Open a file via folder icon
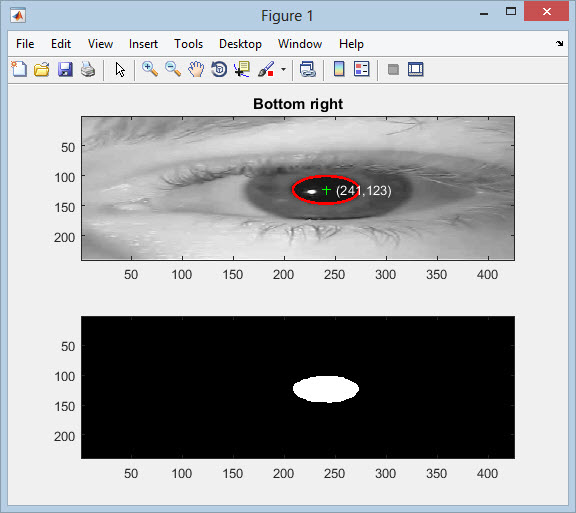 (42, 69)
